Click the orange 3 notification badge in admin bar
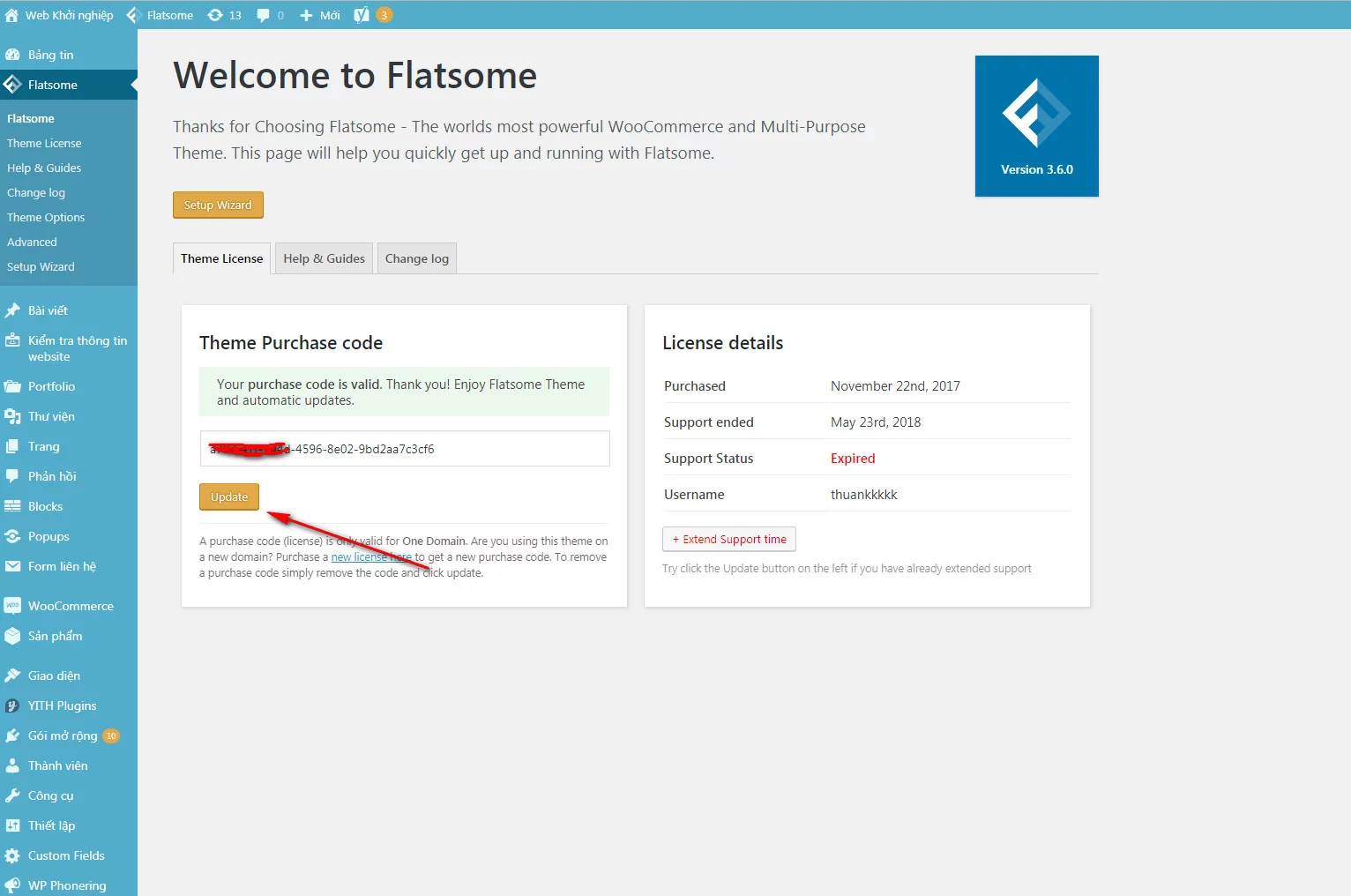Viewport: 1351px width, 896px height. pos(384,15)
